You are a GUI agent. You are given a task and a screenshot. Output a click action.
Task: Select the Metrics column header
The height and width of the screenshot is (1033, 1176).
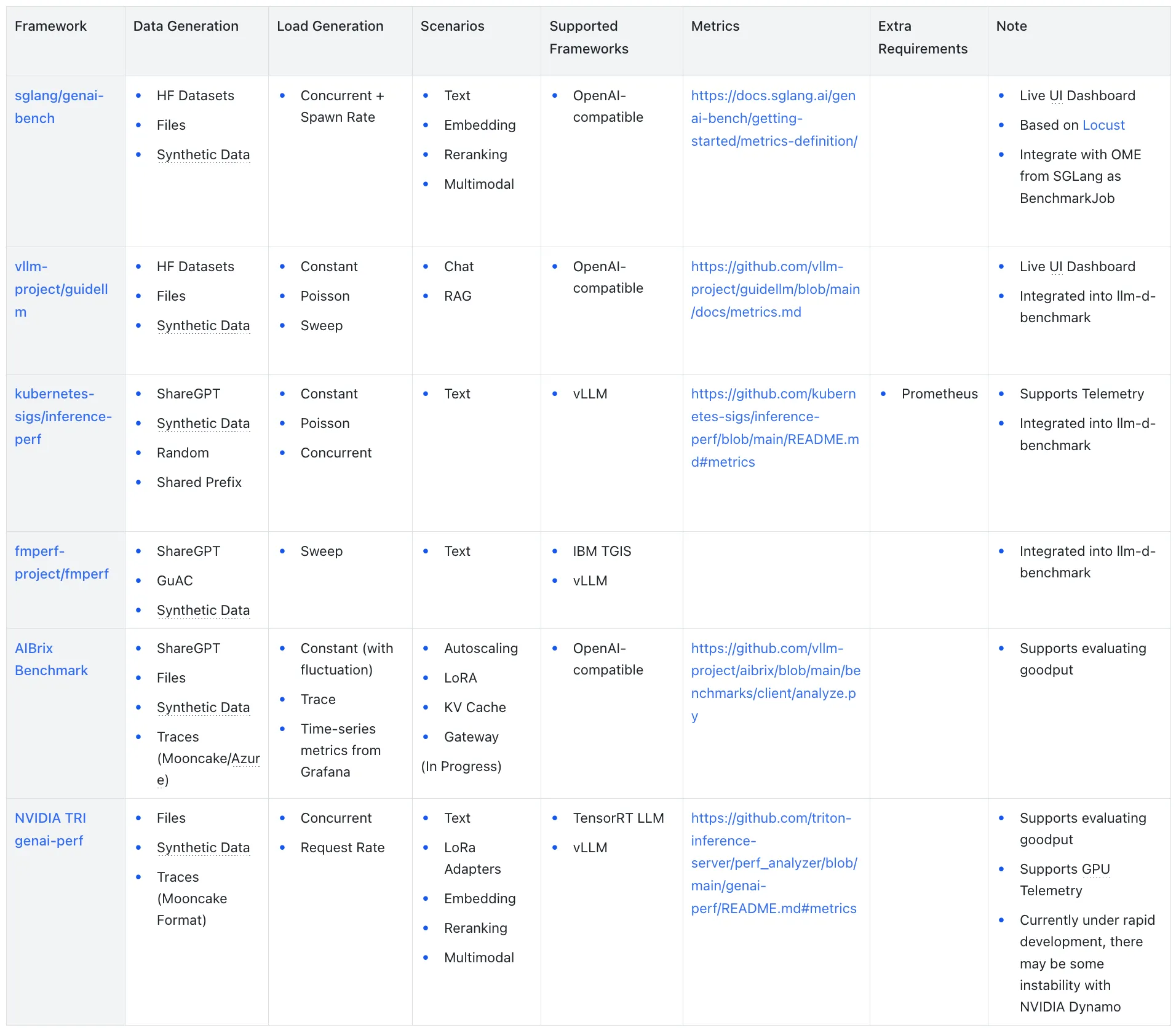point(715,26)
